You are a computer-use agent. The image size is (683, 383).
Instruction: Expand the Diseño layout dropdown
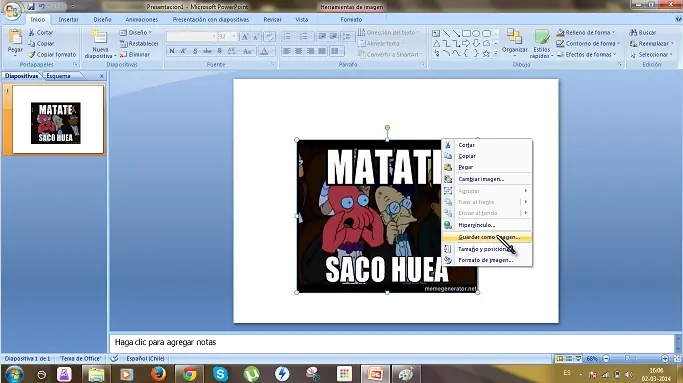136,32
